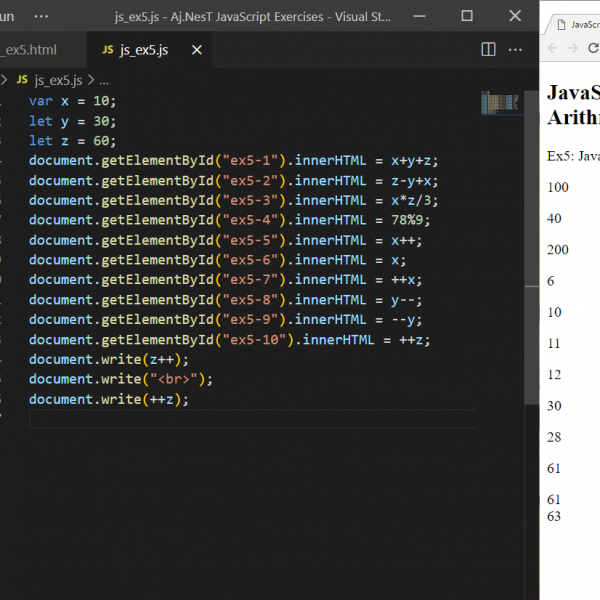Expand the title bar menu overflow ellipsis

(41, 16)
